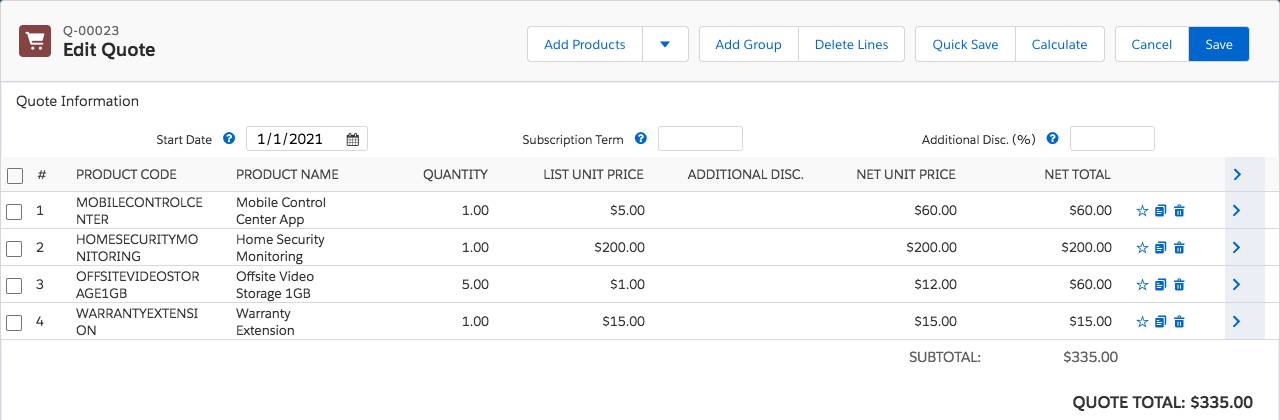Click the shopping cart quote icon
The height and width of the screenshot is (420, 1280).
tap(35, 41)
